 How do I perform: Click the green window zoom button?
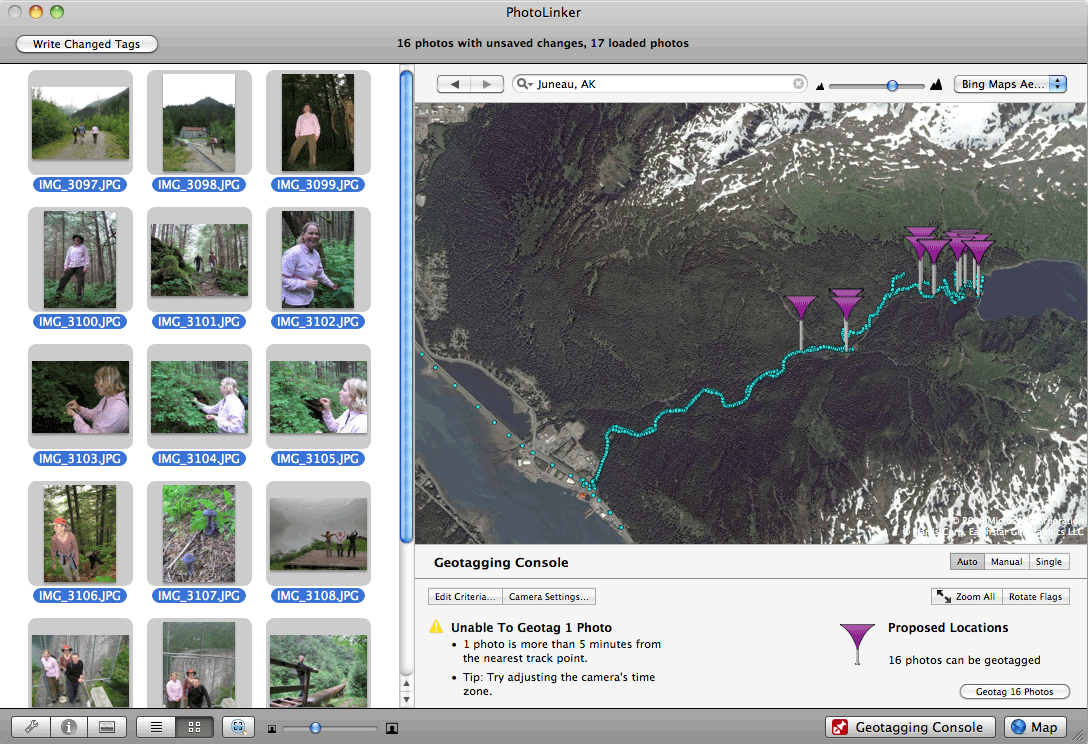click(x=57, y=12)
